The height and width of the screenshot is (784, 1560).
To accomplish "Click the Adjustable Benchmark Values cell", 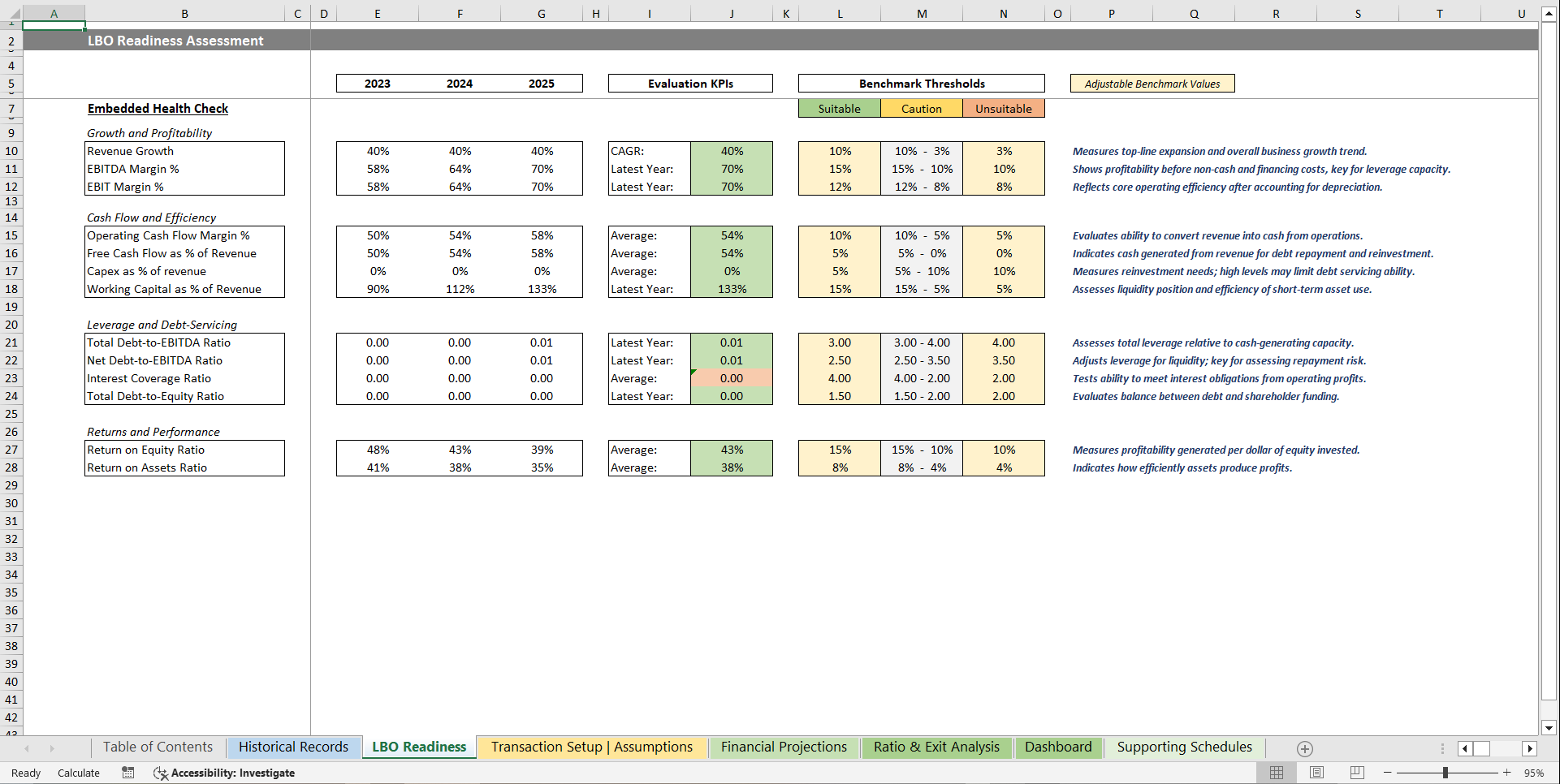I will pyautogui.click(x=1152, y=83).
